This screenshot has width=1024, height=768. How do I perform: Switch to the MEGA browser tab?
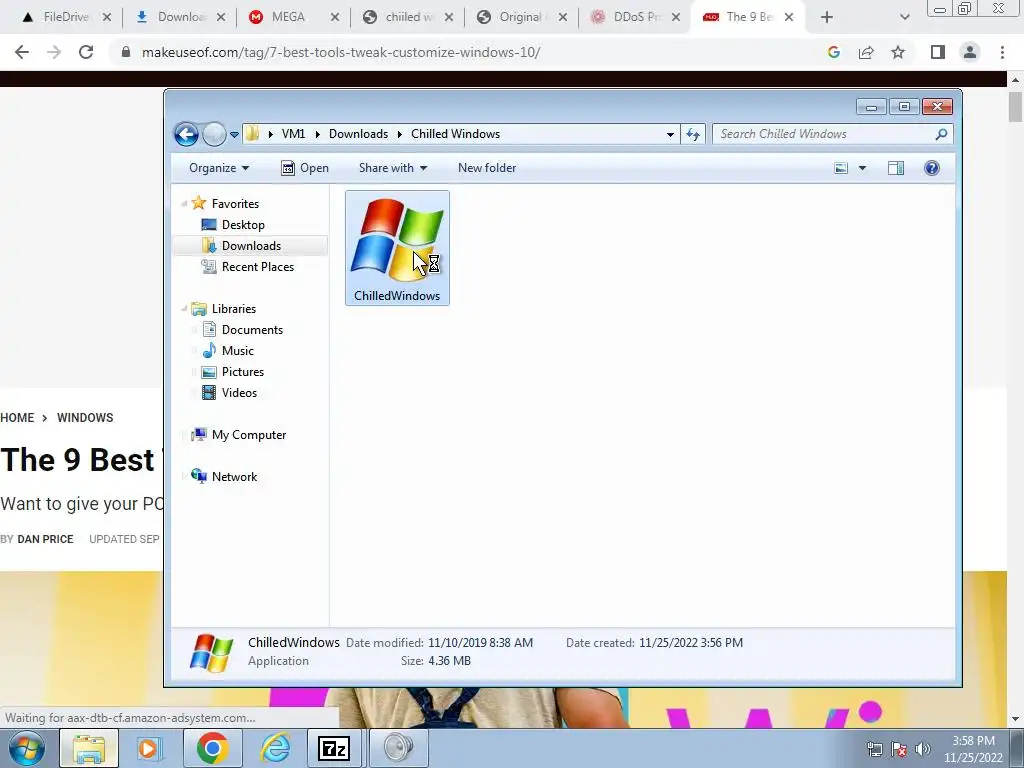288,17
